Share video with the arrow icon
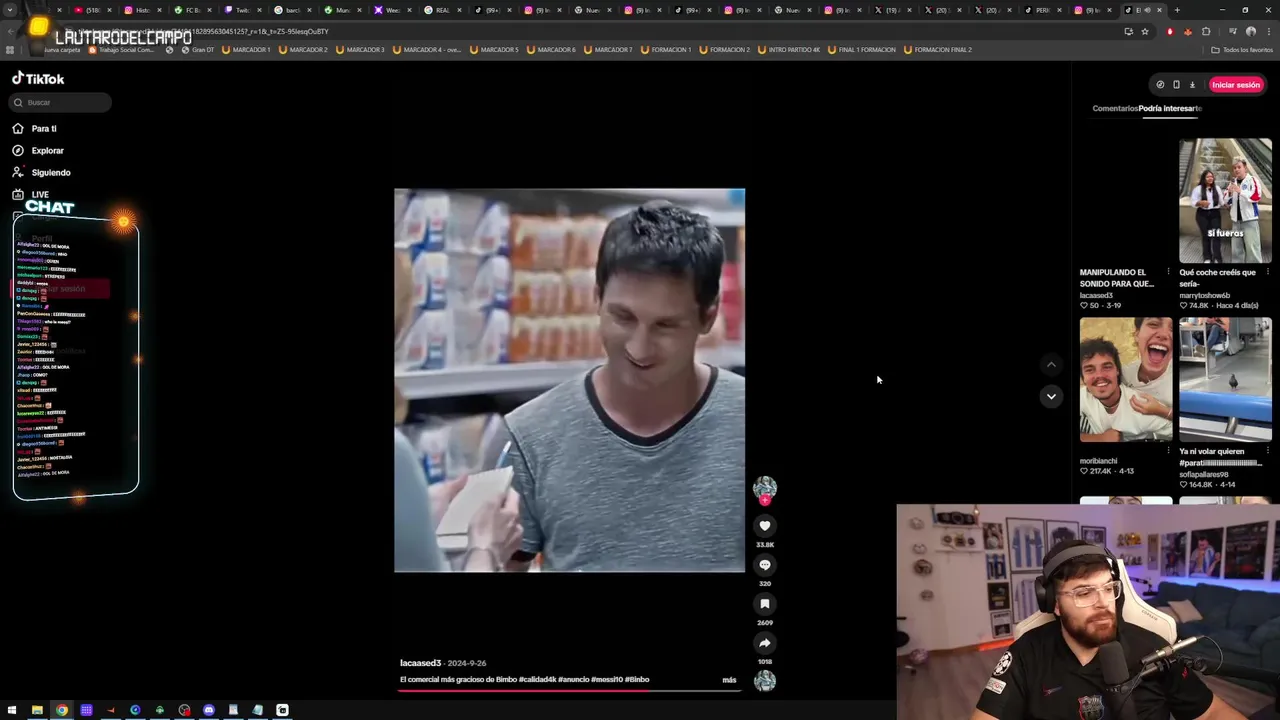This screenshot has height=720, width=1280. point(765,642)
